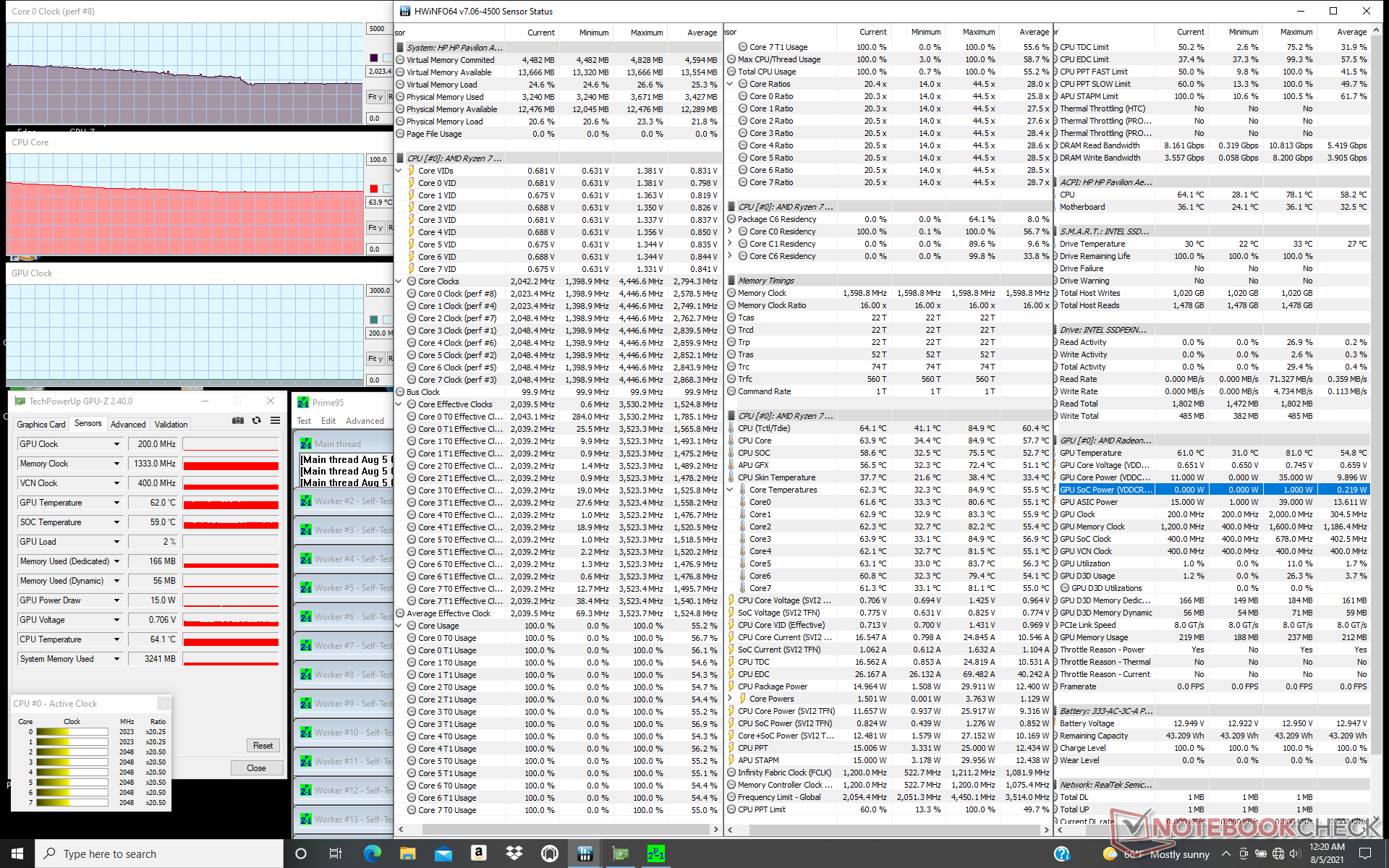
Task: Switch to the Graphics Card tab
Action: 41,425
